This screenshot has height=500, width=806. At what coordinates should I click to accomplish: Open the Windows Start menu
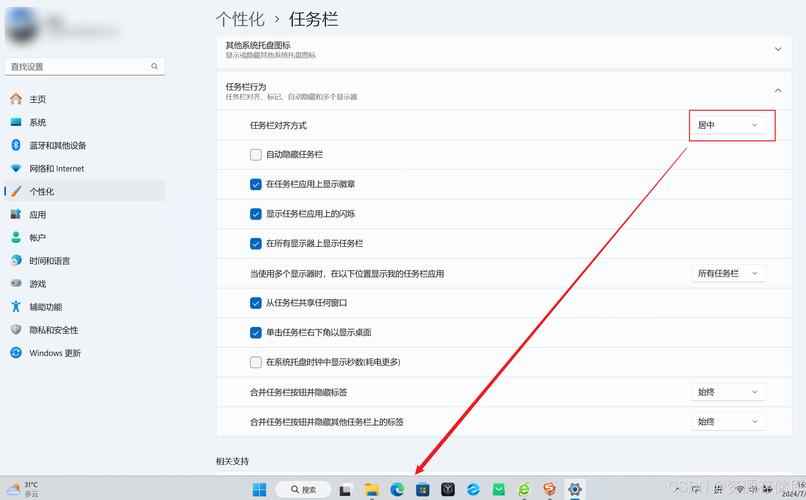click(x=260, y=490)
